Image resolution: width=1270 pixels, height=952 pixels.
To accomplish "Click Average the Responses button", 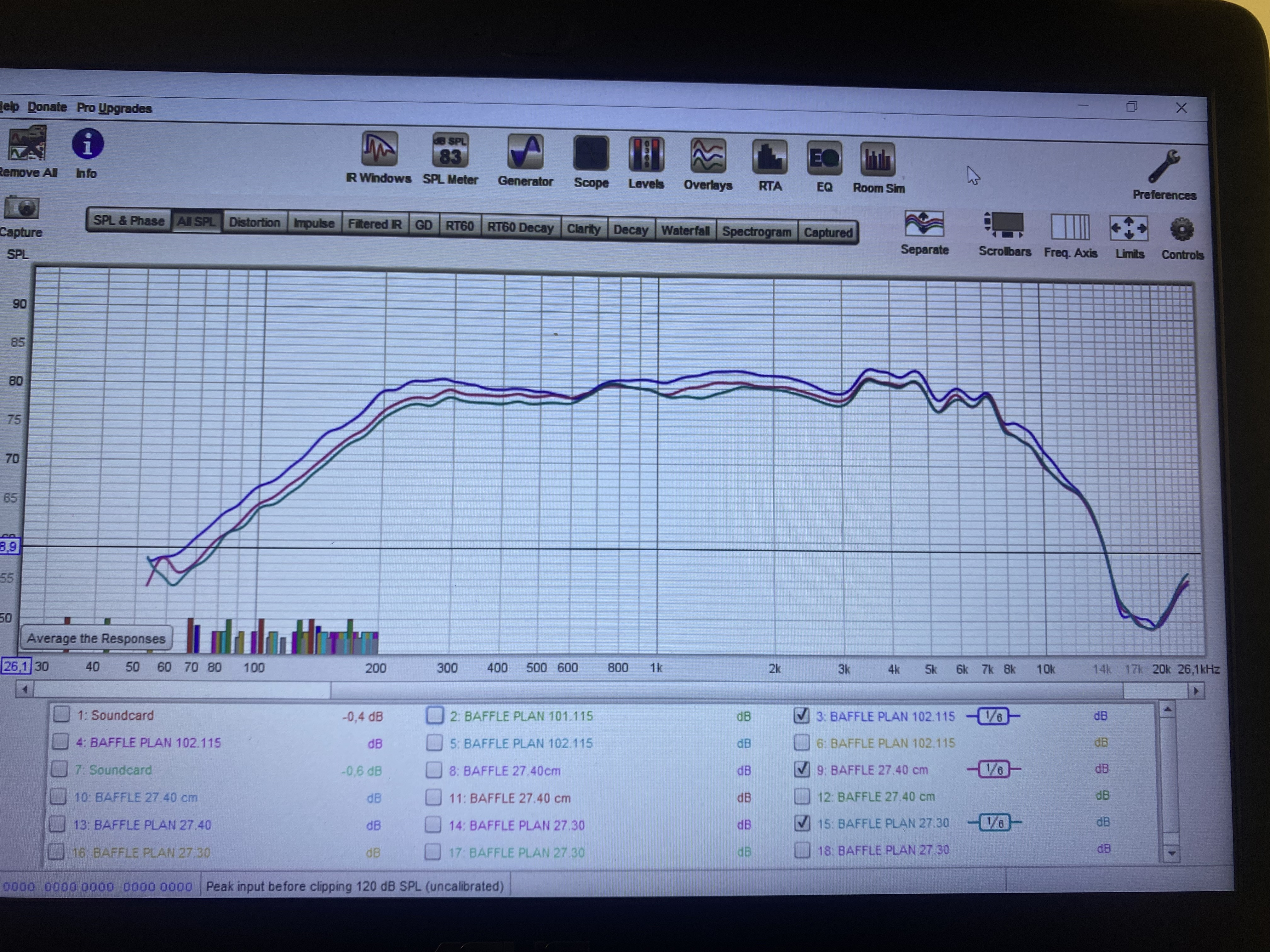I will 96,638.
